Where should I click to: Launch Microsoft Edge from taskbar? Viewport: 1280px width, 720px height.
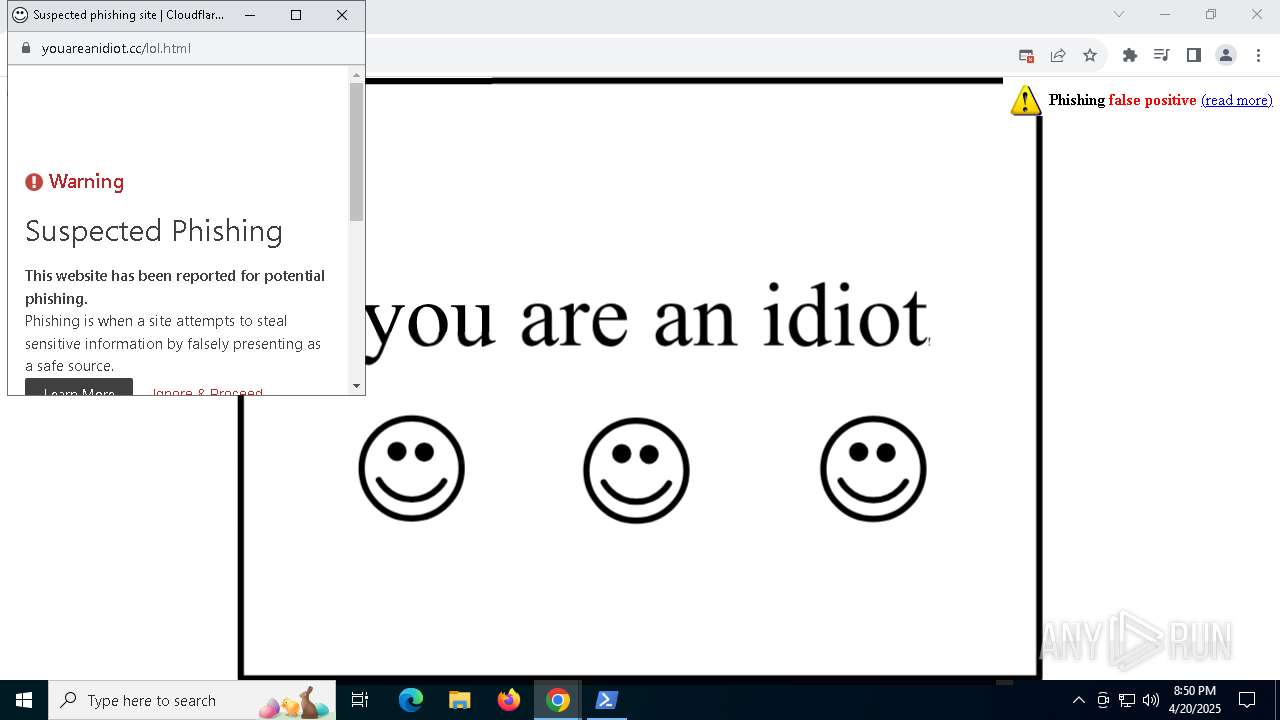click(x=411, y=700)
